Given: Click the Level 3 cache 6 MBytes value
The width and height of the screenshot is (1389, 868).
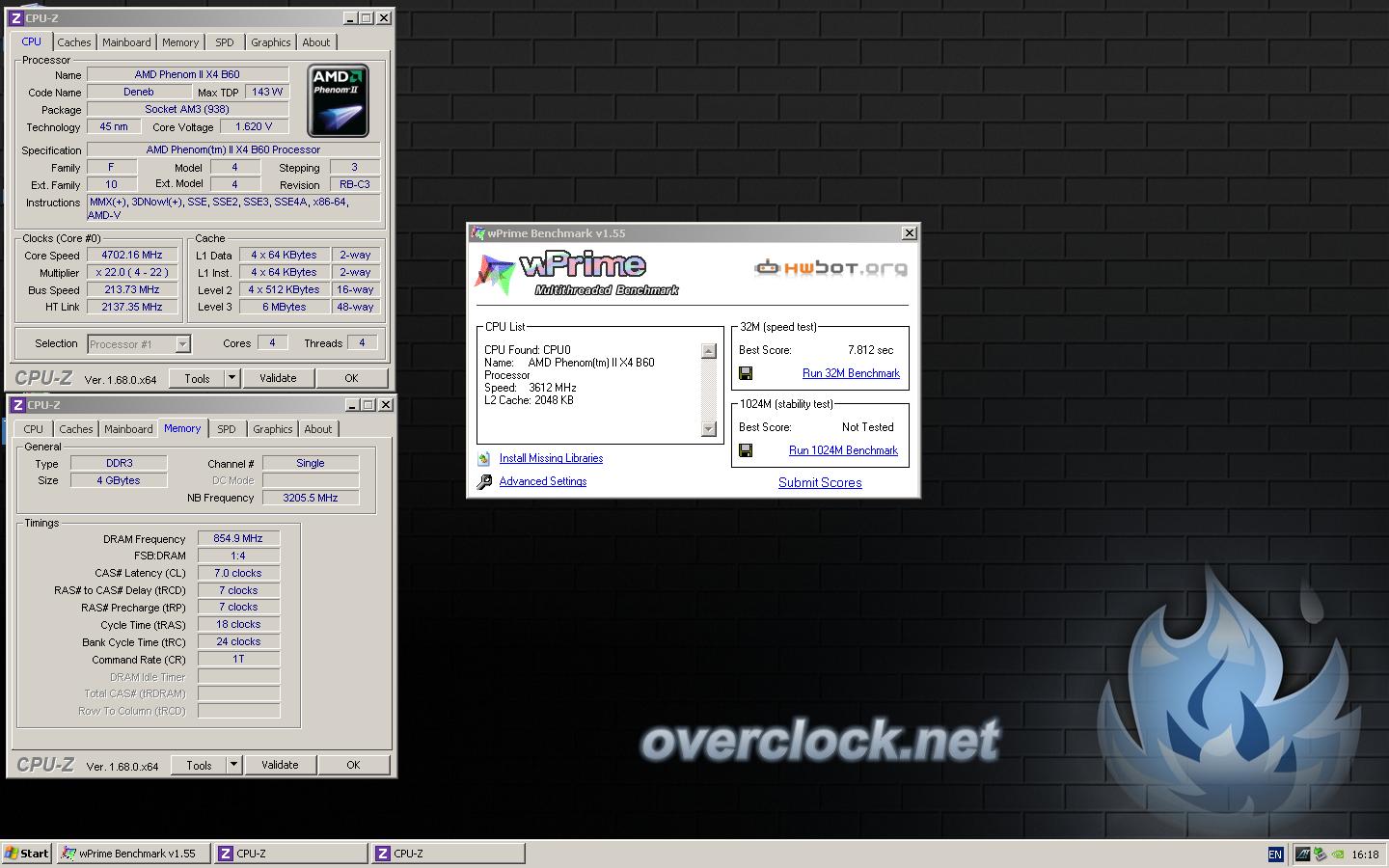Looking at the screenshot, I should 284,307.
